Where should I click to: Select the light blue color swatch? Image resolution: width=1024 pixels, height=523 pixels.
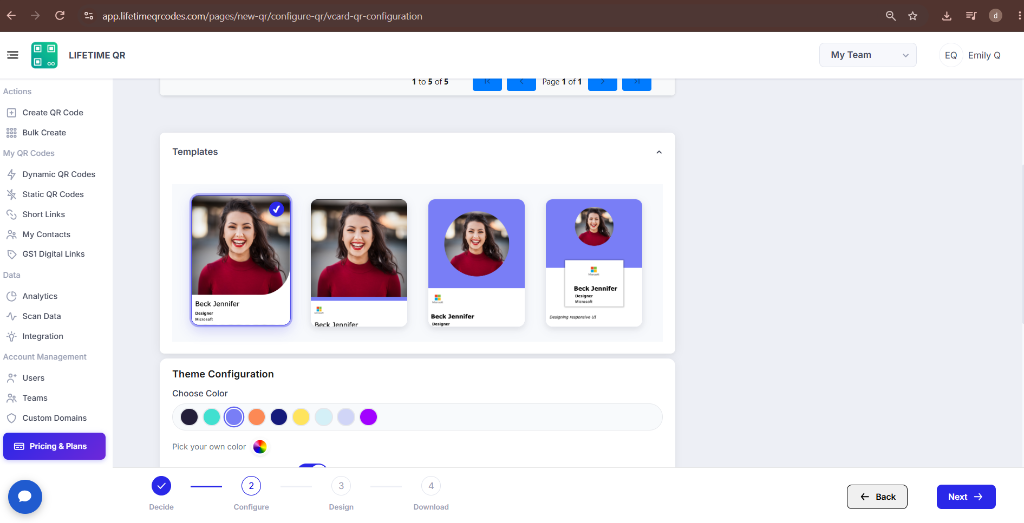324,417
